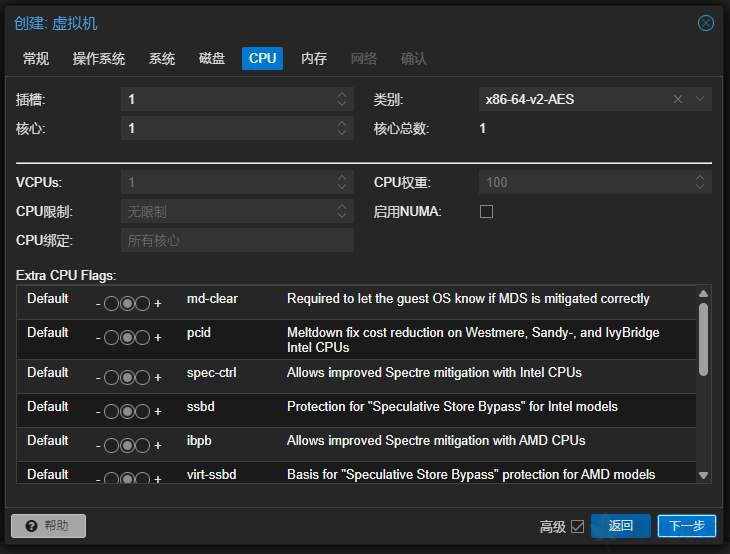Click the minus icon beside pcid flag
The height and width of the screenshot is (554, 730).
click(98, 338)
